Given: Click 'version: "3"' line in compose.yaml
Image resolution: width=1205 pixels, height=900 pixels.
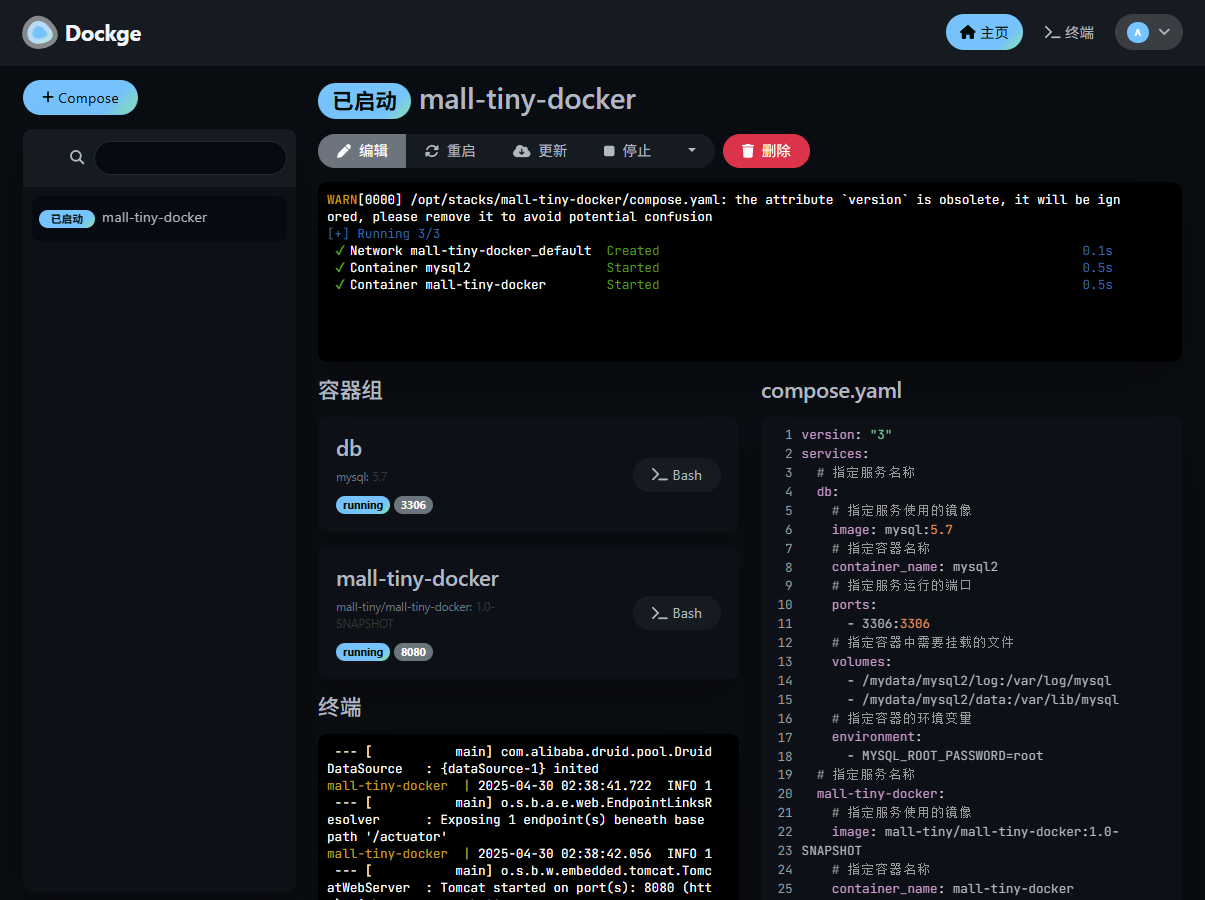Looking at the screenshot, I should 846,435.
